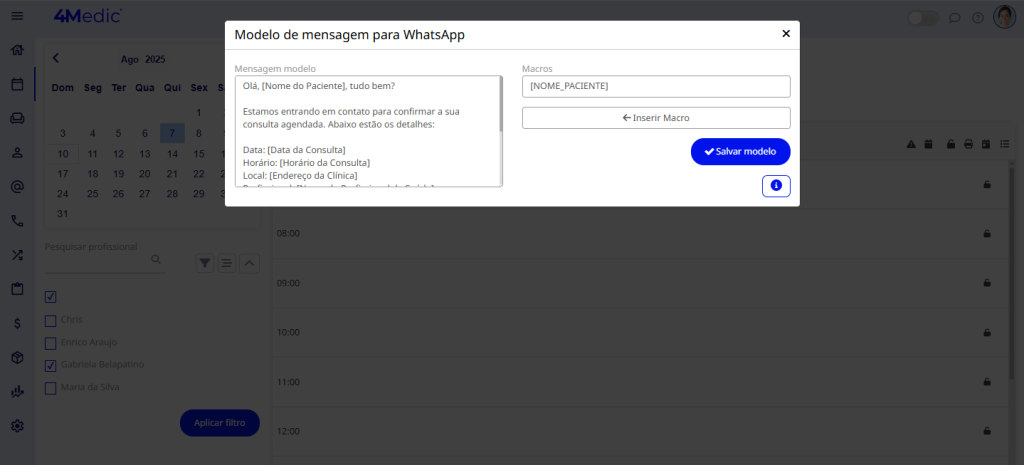The height and width of the screenshot is (465, 1024).
Task: Click inside the Mensagem modelo text area
Action: click(x=367, y=131)
